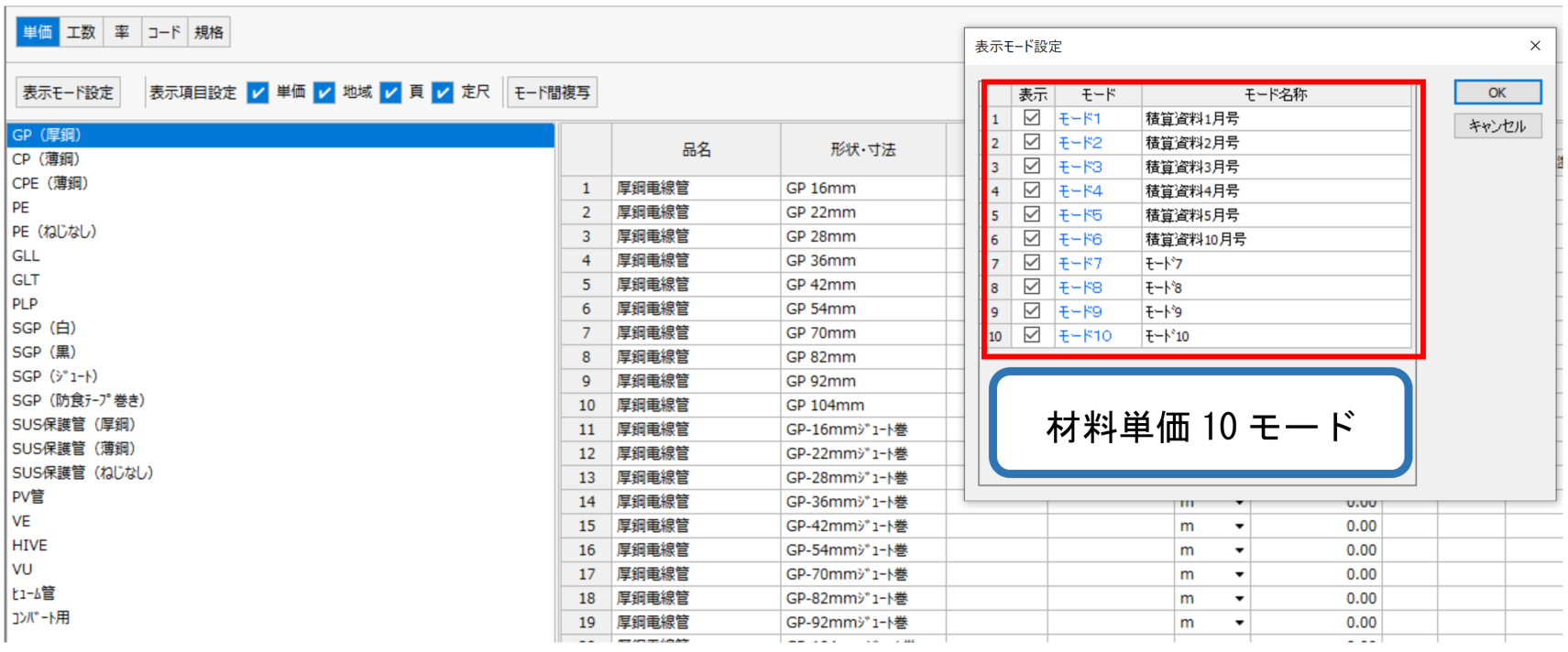The height and width of the screenshot is (652, 1568).
Task: Close the 表示モード設定 dialog
Action: pyautogui.click(x=1535, y=46)
